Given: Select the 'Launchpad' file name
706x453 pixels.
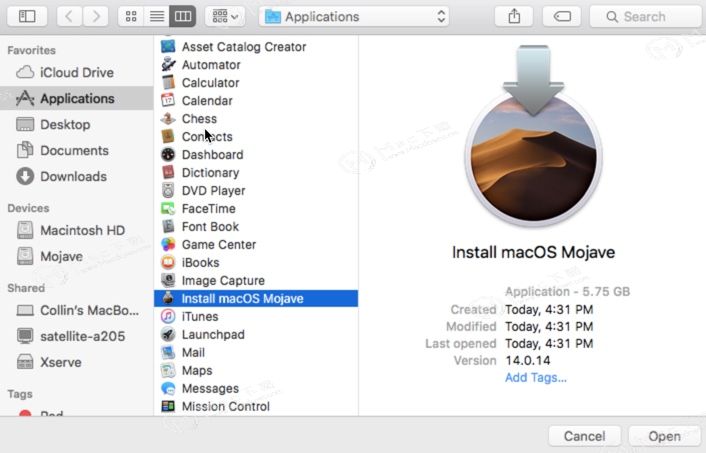Looking at the screenshot, I should click(x=213, y=335).
